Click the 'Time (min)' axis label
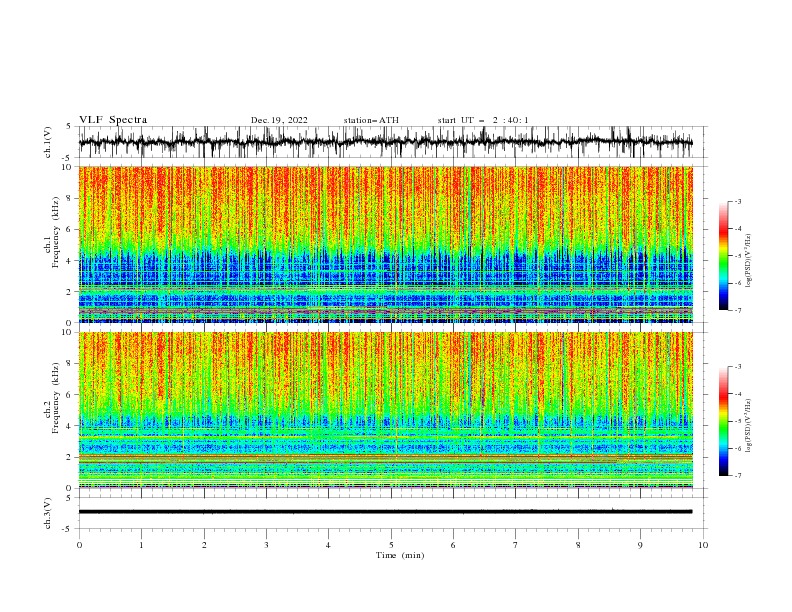 coord(400,555)
